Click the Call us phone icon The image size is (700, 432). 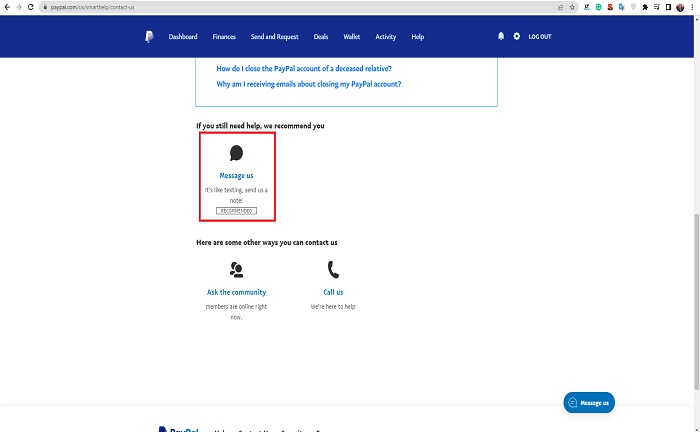coord(333,270)
